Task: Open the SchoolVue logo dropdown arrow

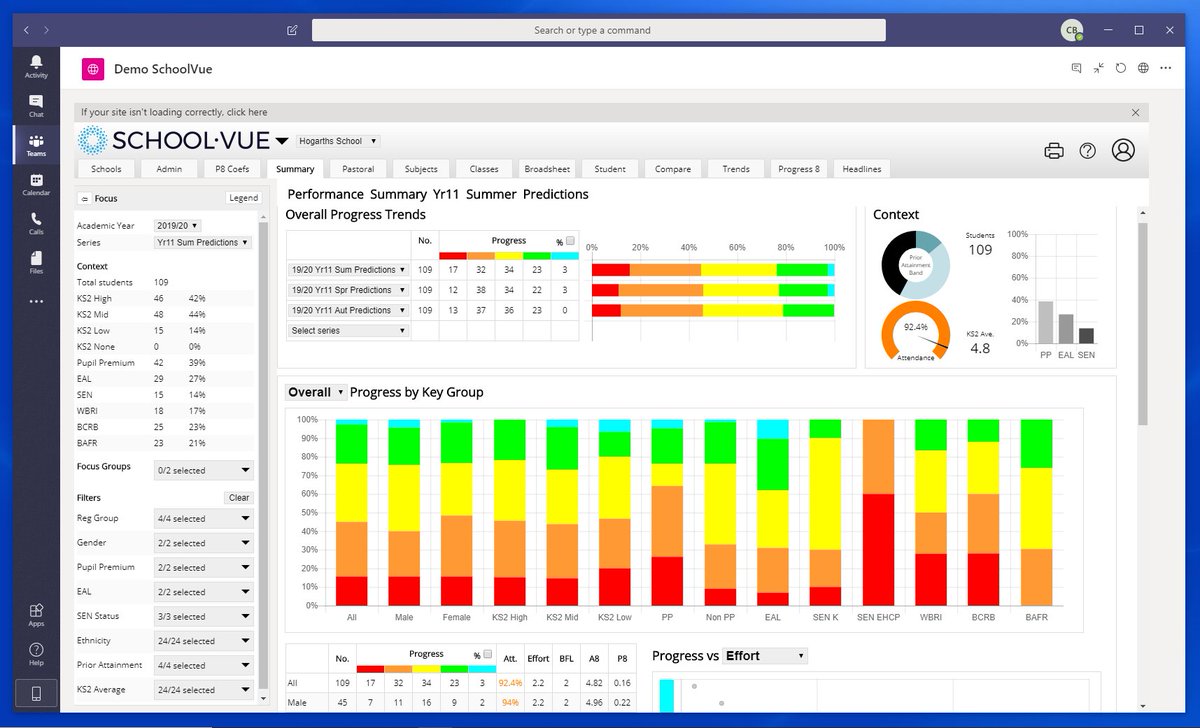Action: tap(282, 141)
